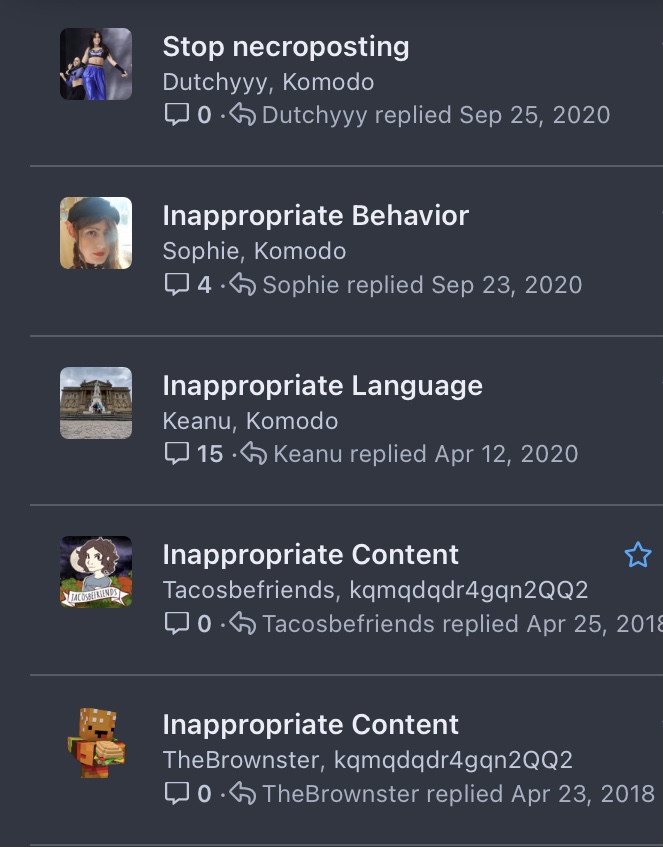Image resolution: width=663 pixels, height=847 pixels.
Task: Click reply arrow icon beside Sophie replied
Action: click(x=243, y=284)
